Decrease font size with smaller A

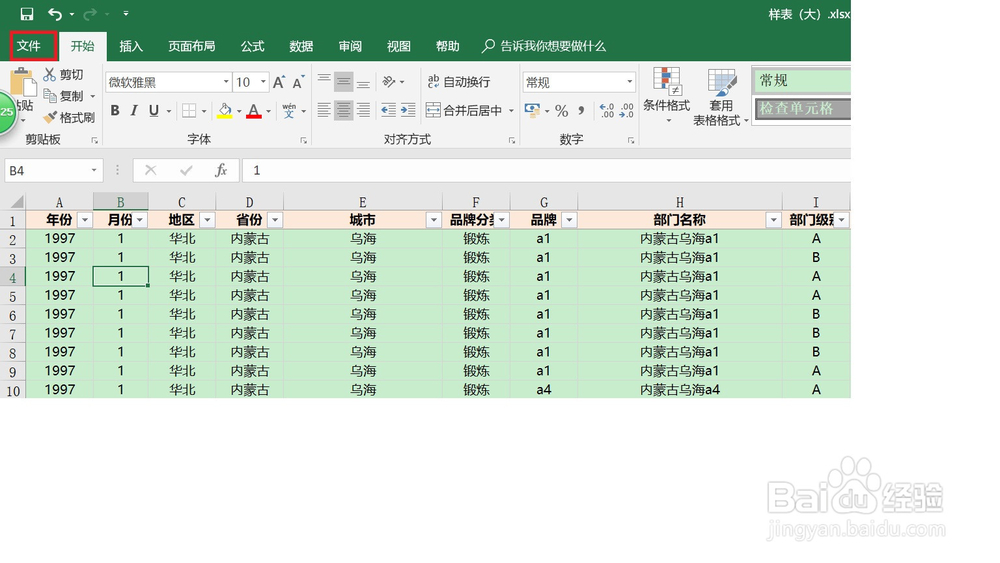click(x=298, y=82)
